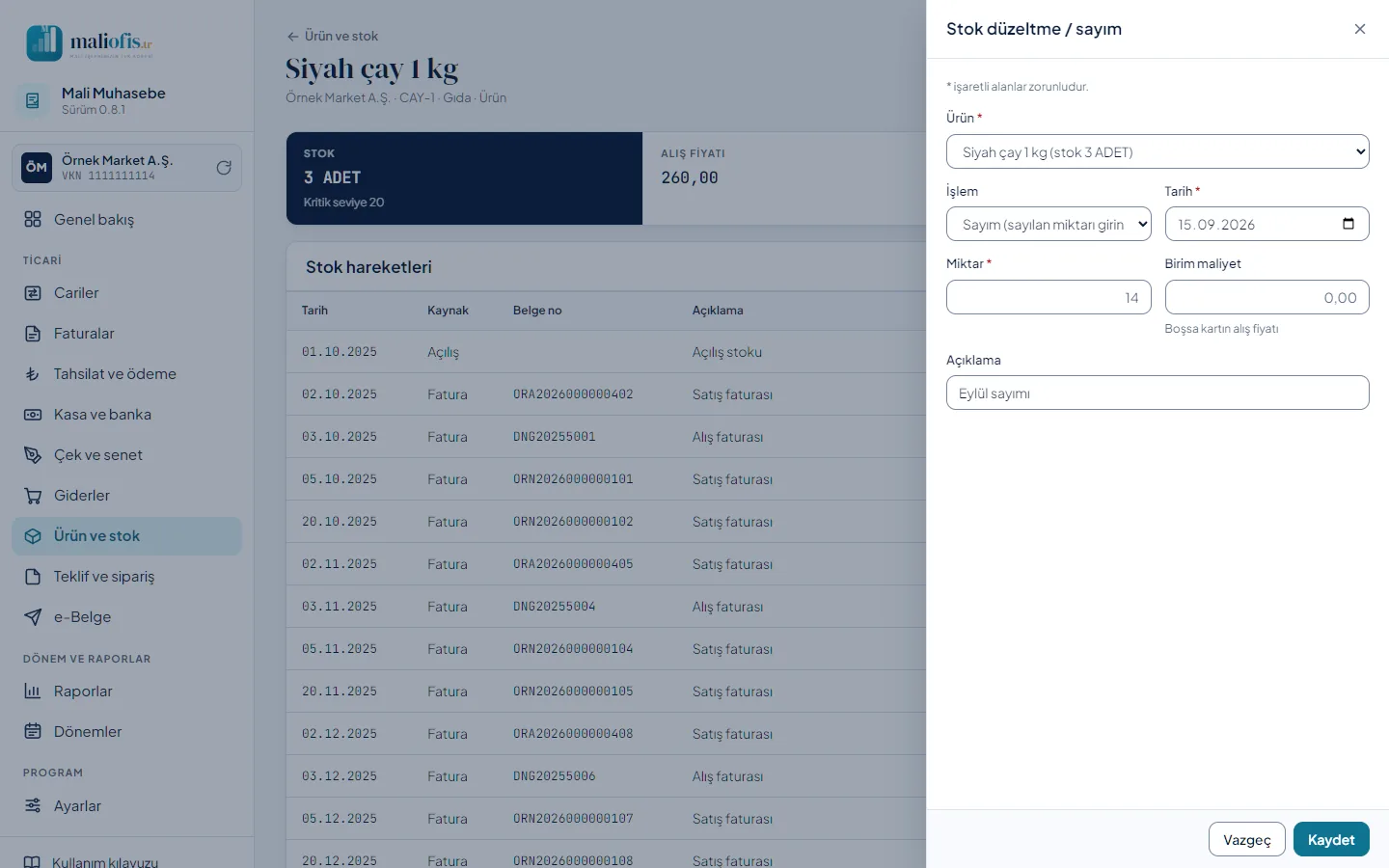Click the maliofis logo

(90, 42)
